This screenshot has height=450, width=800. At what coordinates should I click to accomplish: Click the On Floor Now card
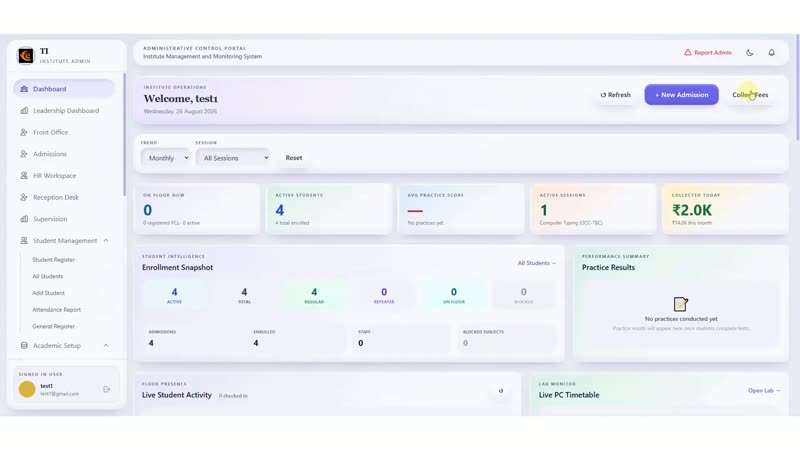[x=196, y=209]
